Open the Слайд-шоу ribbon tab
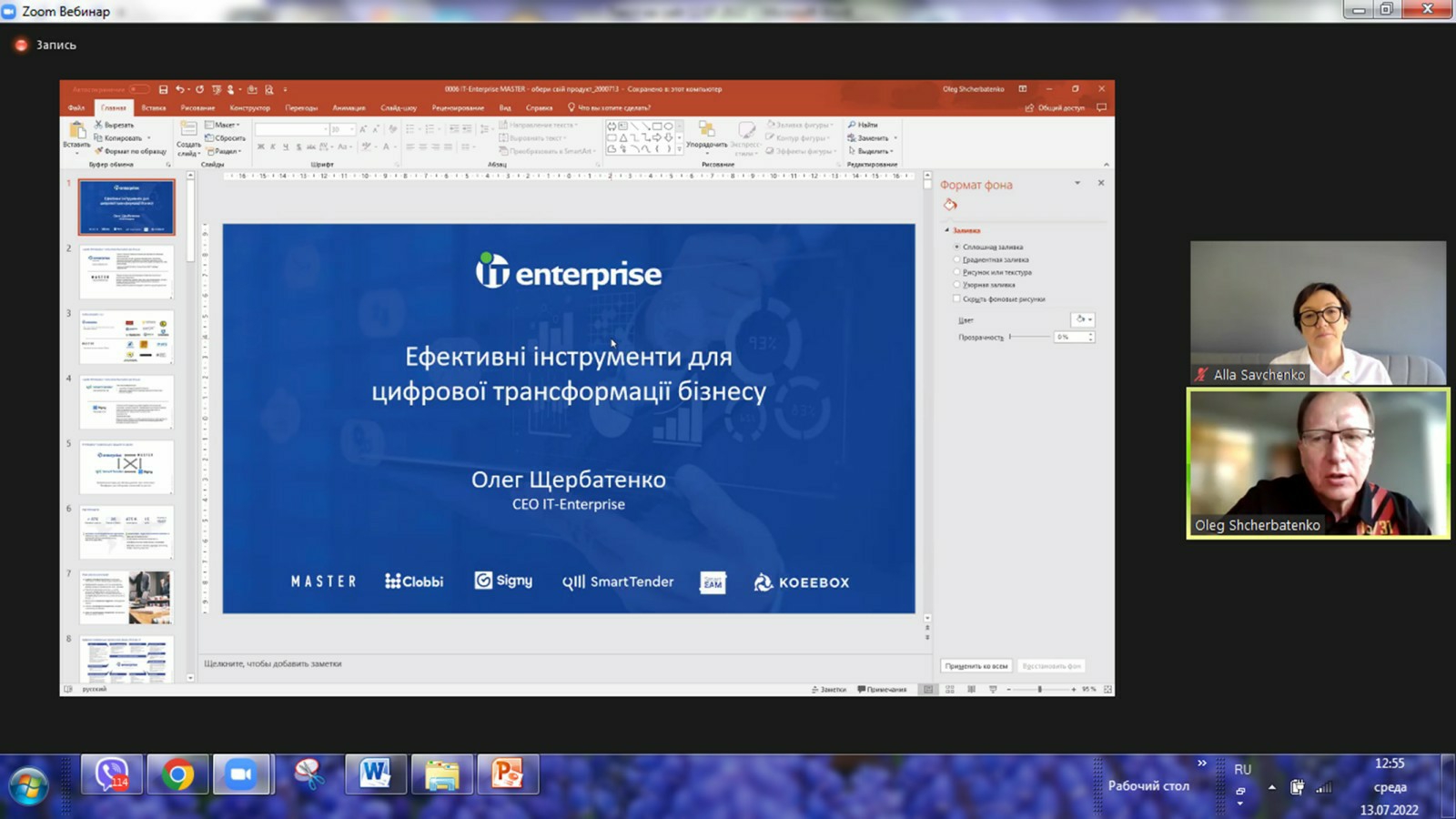 [x=398, y=107]
